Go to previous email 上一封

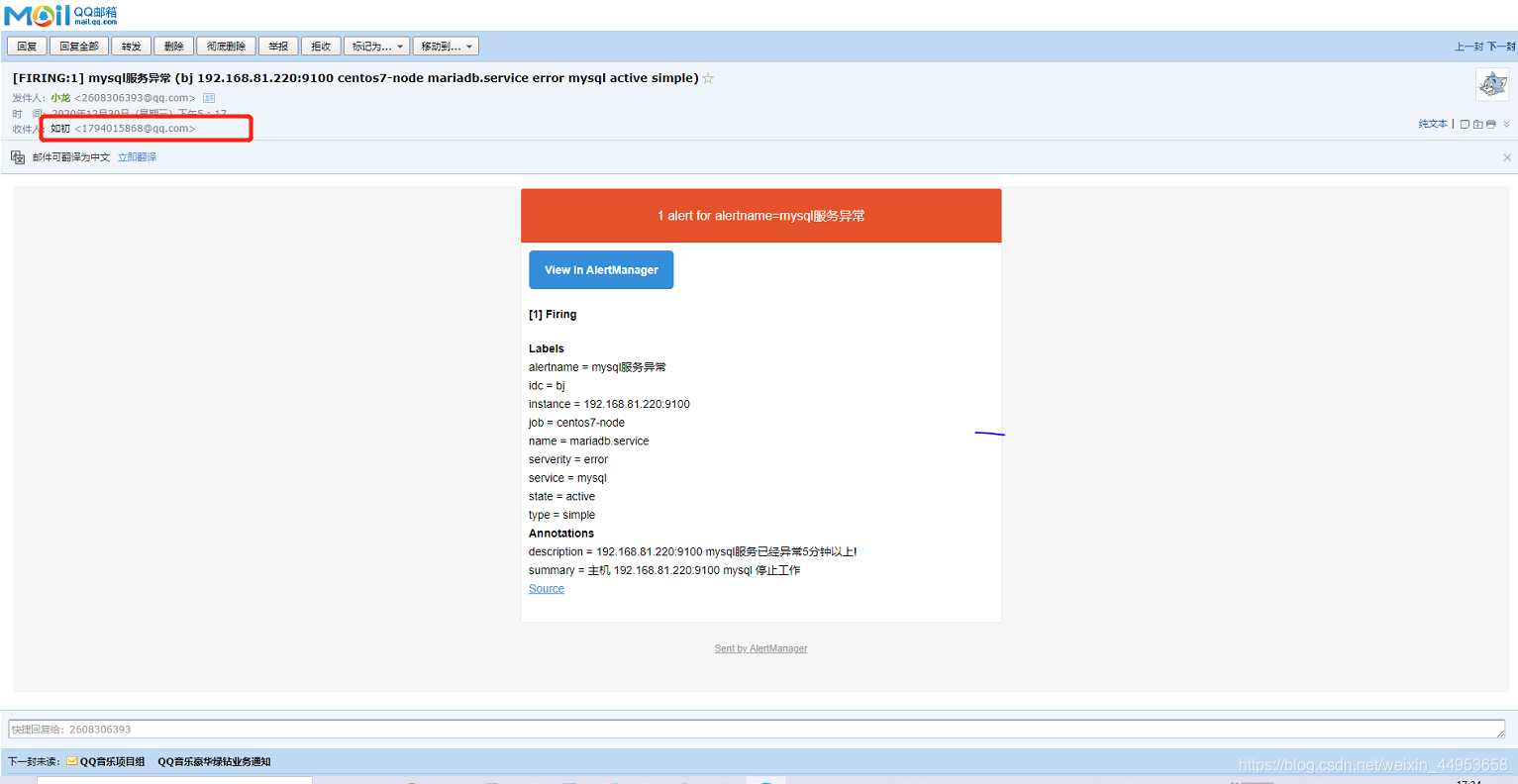(1468, 47)
